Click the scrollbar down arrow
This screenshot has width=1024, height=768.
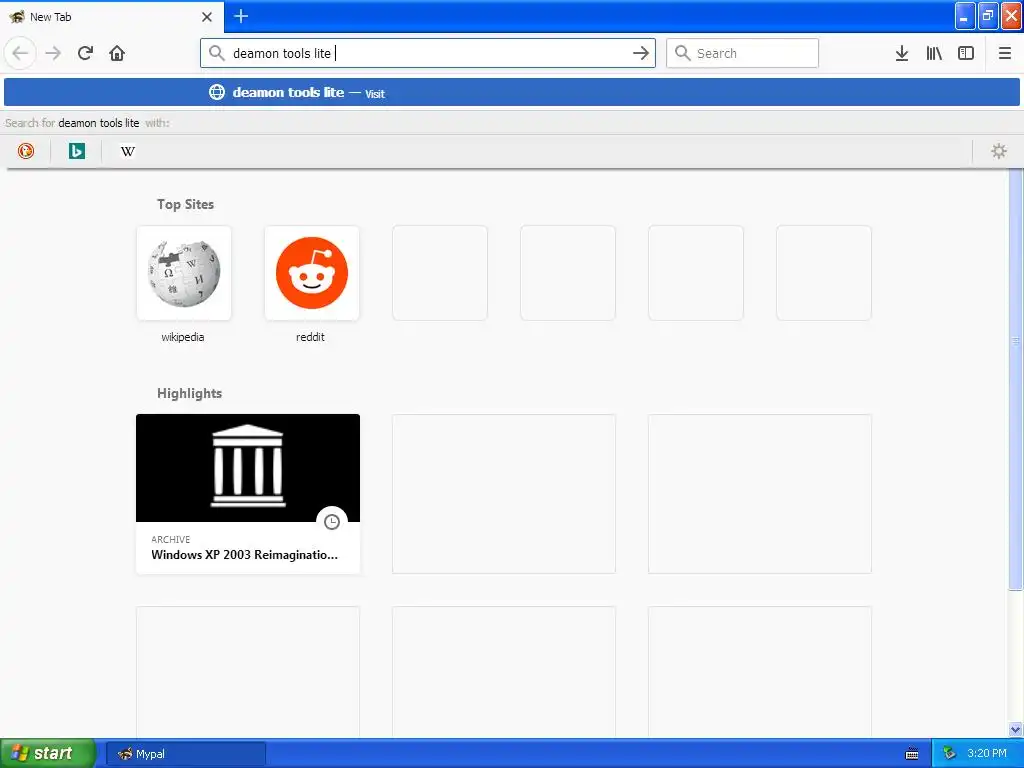[x=1016, y=729]
